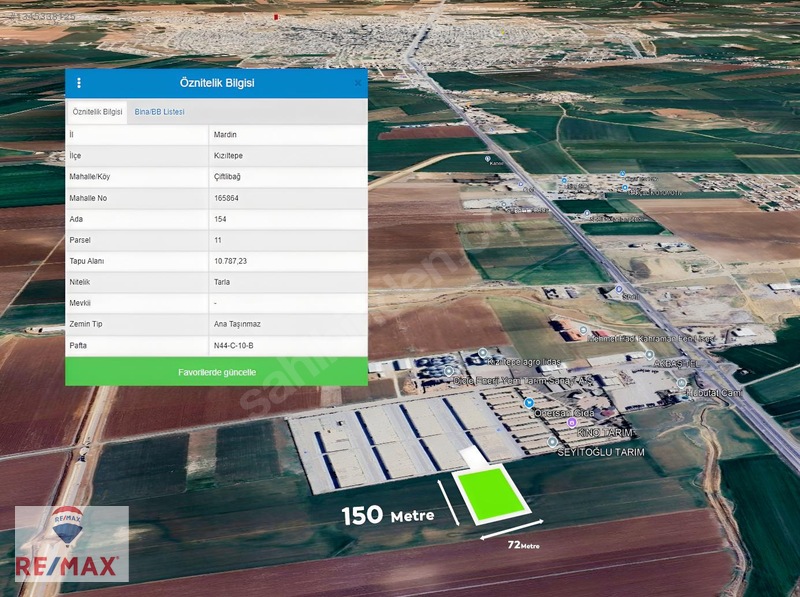The height and width of the screenshot is (597, 800).
Task: Click the map pin beside Kızıltepe agro lidaş
Action: [482, 353]
